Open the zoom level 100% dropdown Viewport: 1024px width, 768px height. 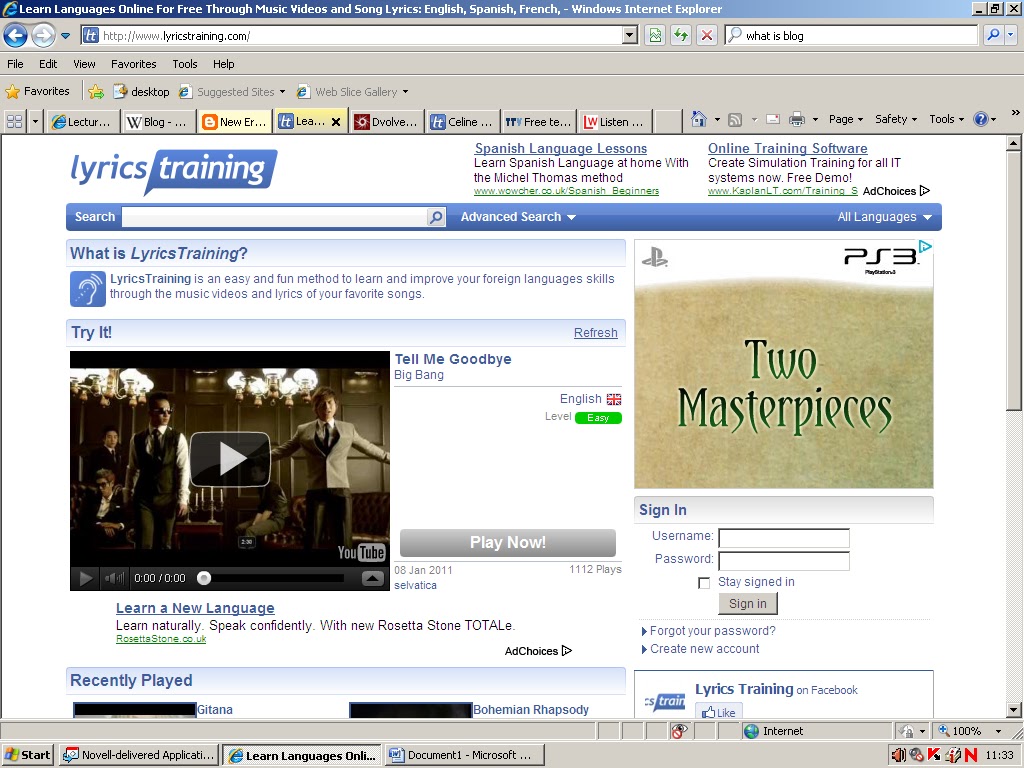coord(998,731)
